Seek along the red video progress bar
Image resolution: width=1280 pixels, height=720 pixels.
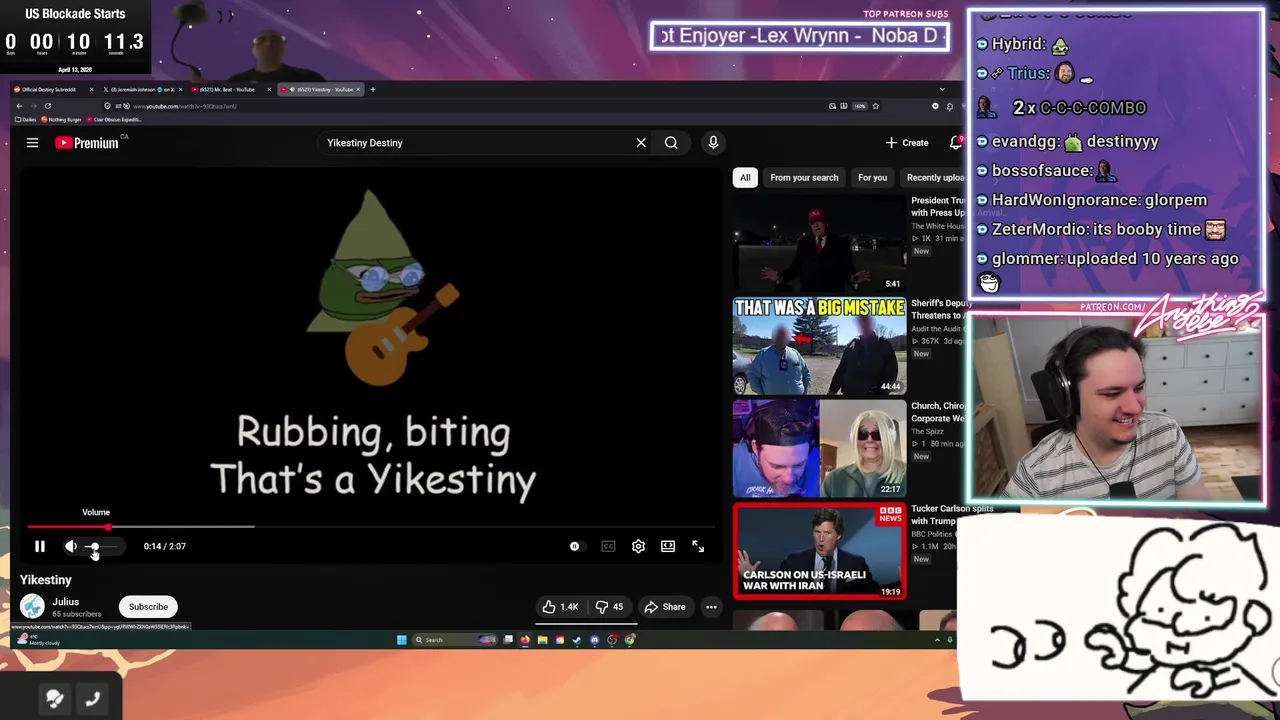click(x=370, y=526)
